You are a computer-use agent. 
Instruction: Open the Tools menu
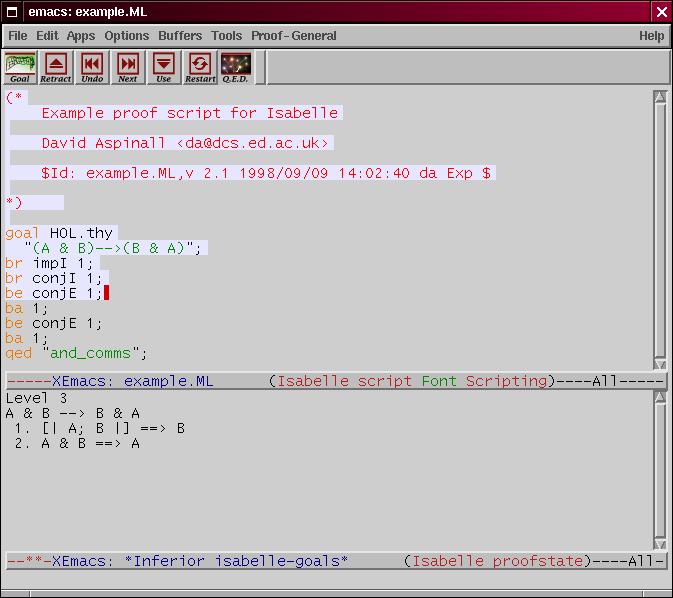[227, 36]
